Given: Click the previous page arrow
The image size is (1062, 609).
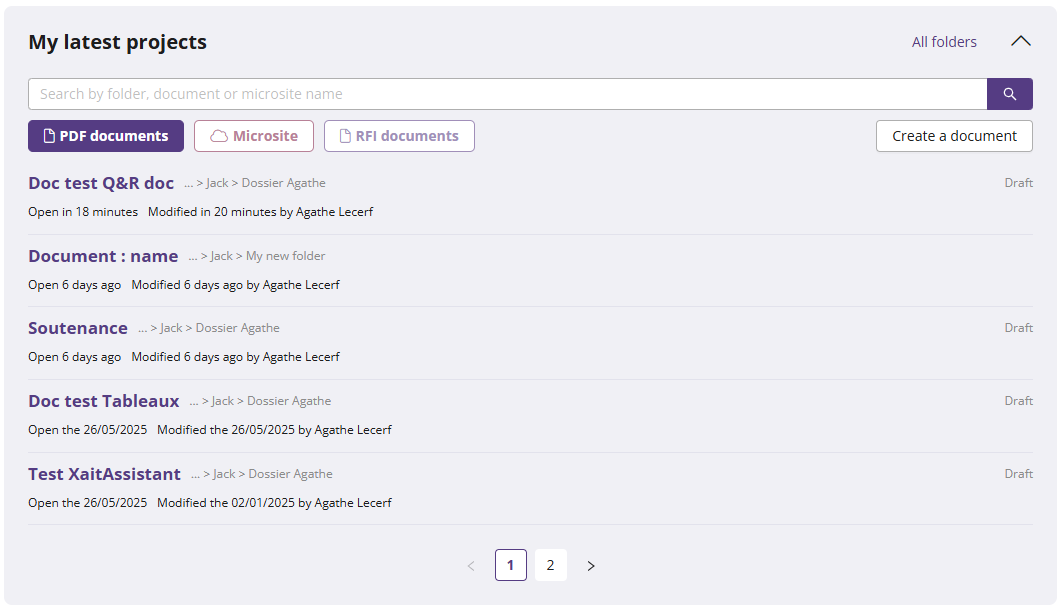Looking at the screenshot, I should point(471,566).
